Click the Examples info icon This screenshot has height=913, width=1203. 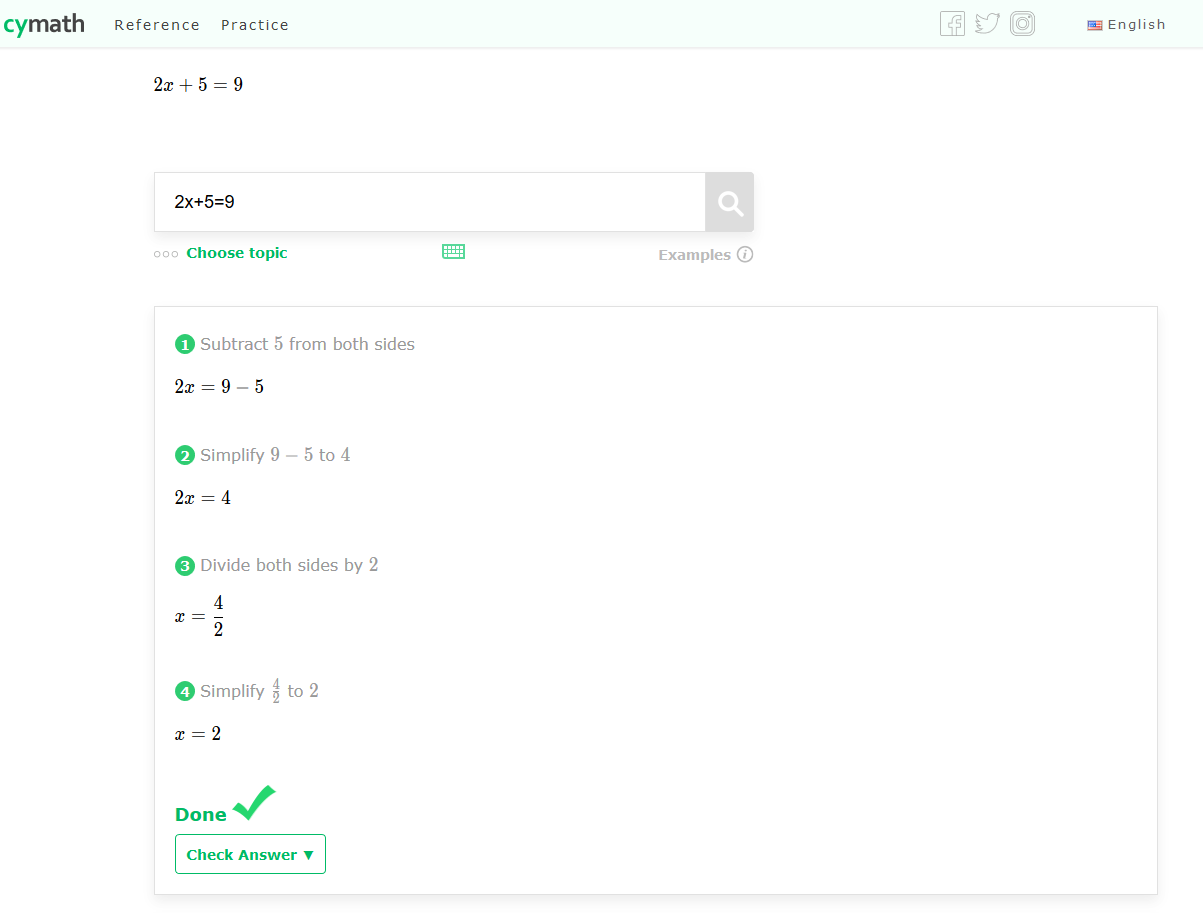tap(745, 254)
